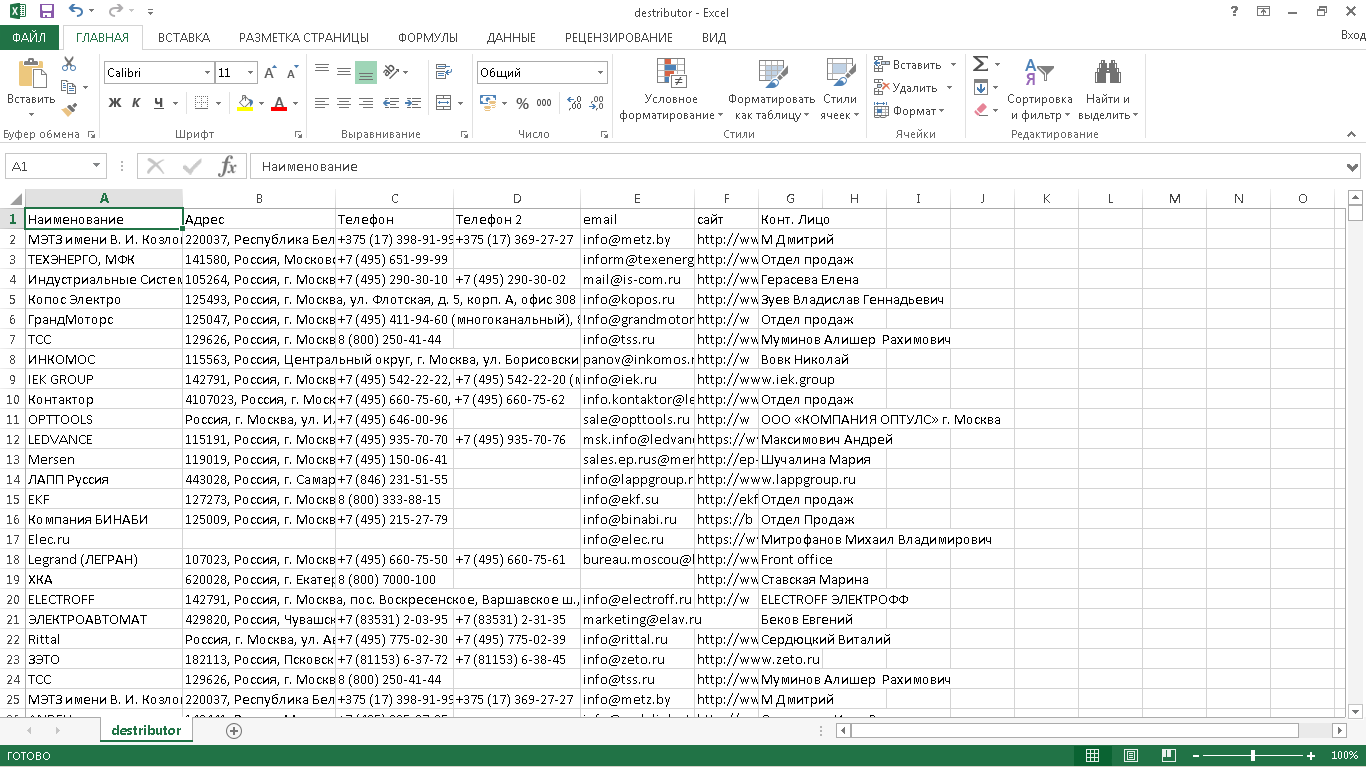Screen dimensions: 1366x768
Task: Align cell text to the top
Action: 322,71
